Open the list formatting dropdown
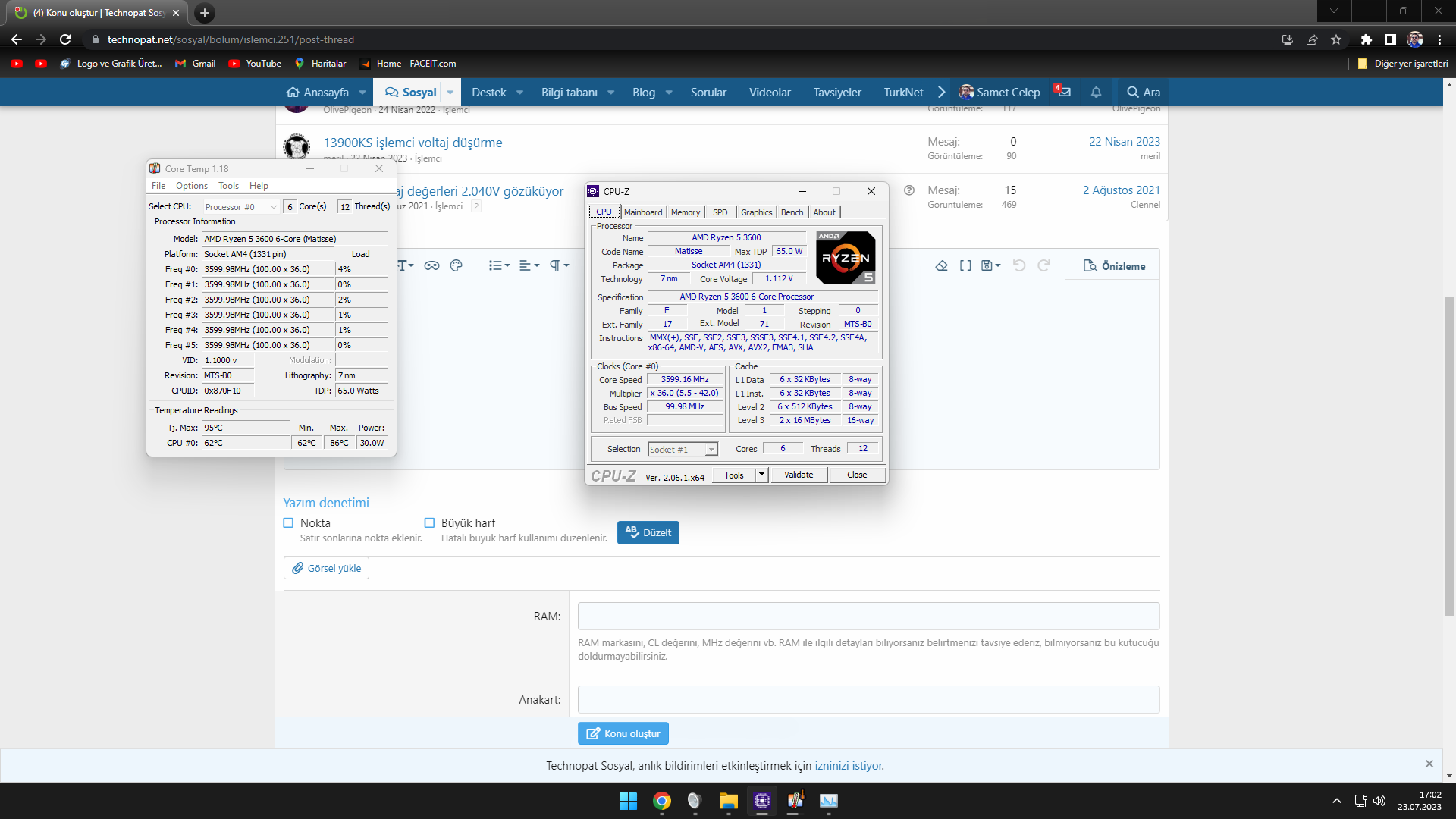Image resolution: width=1456 pixels, height=819 pixels. pos(499,265)
